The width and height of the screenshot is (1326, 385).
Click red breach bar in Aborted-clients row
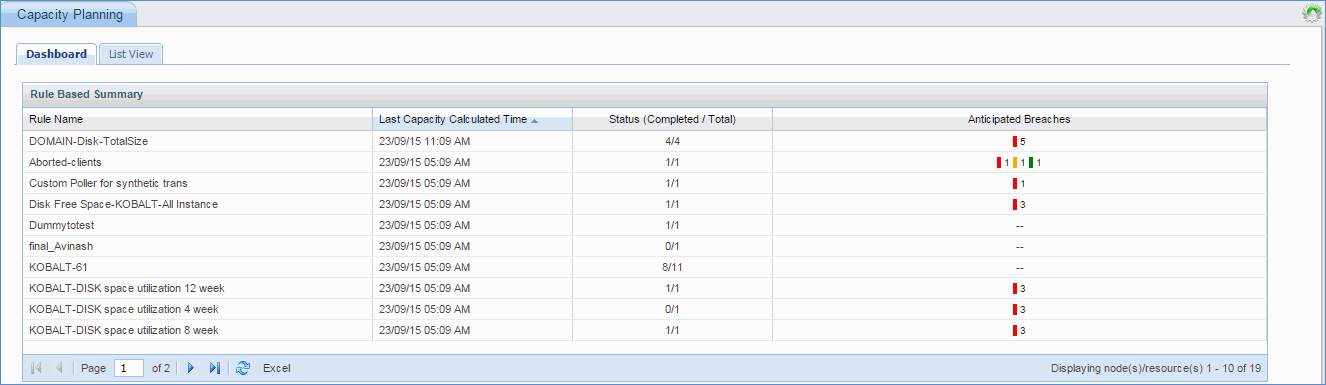(999, 162)
